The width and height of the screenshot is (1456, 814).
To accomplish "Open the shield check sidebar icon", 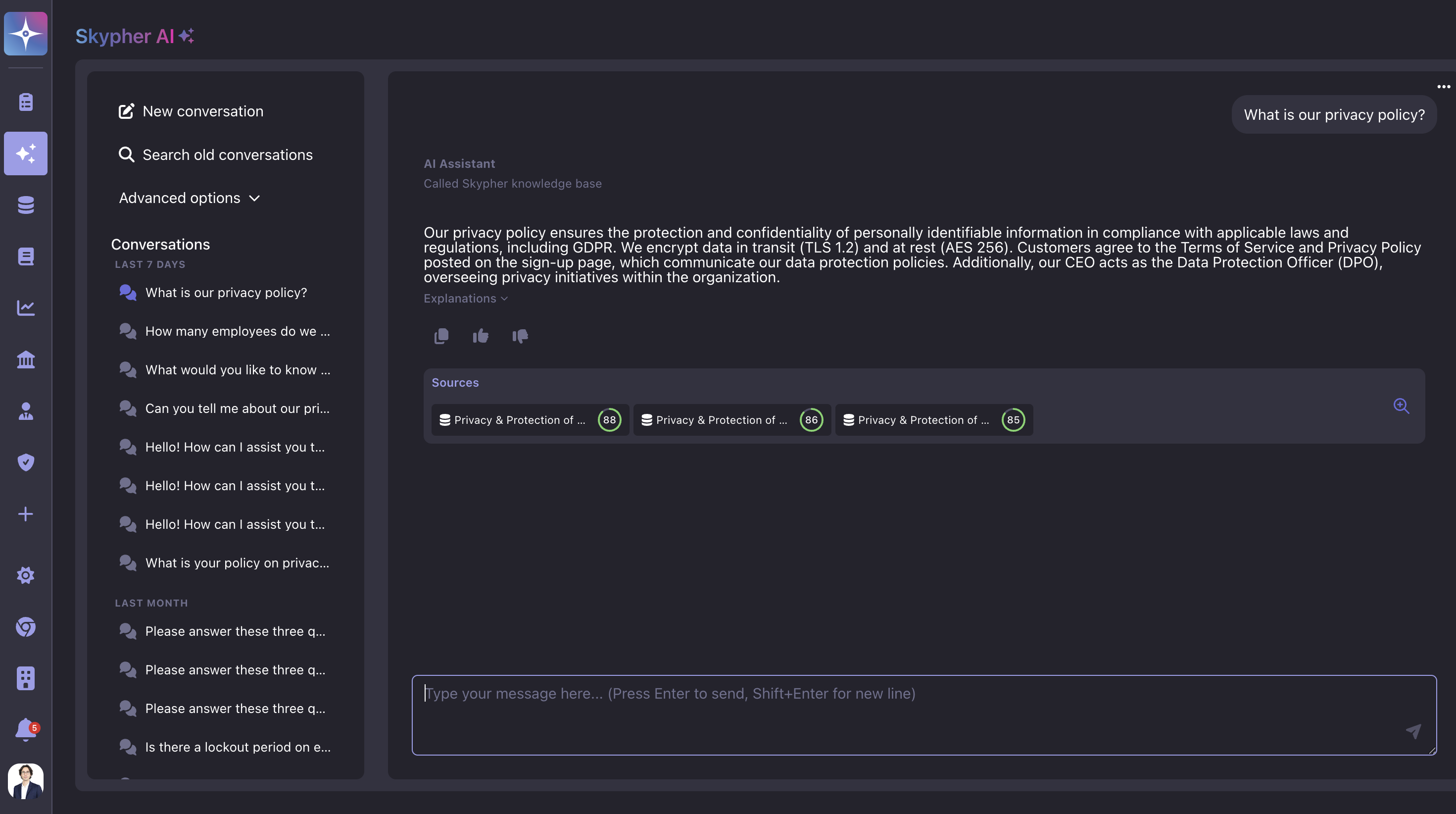I will (25, 462).
